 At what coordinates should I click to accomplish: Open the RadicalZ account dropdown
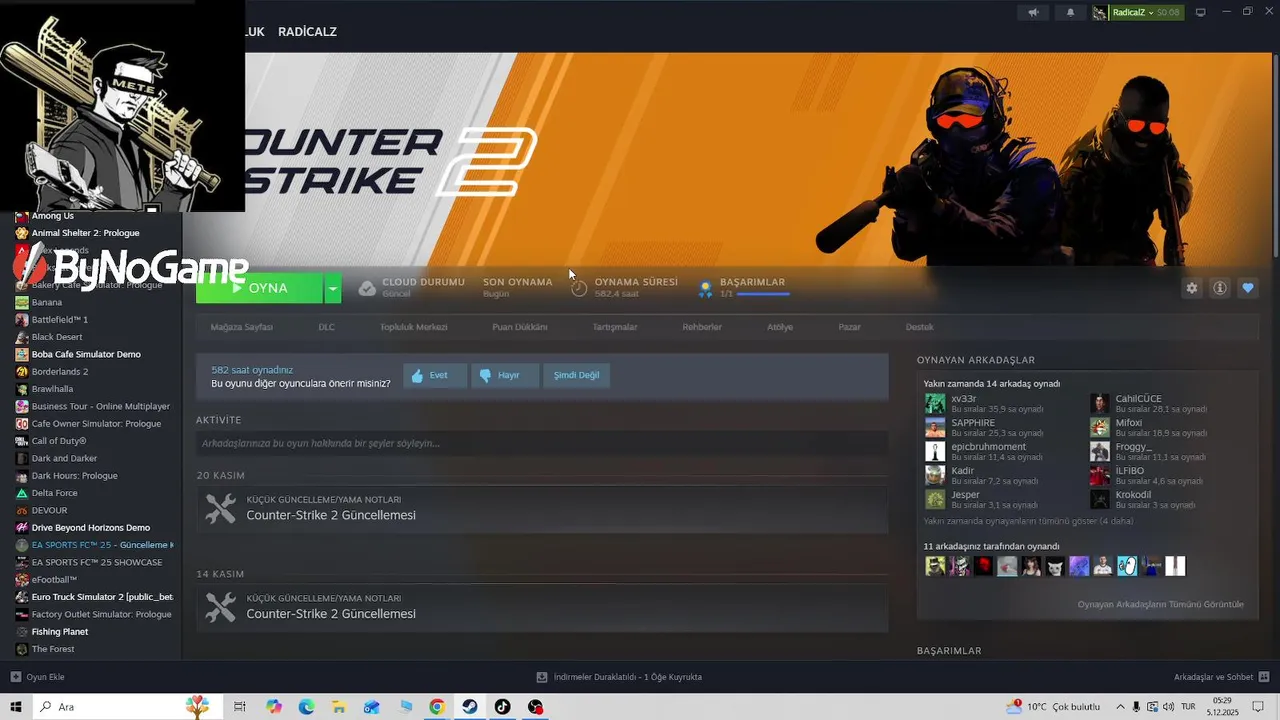point(1146,12)
